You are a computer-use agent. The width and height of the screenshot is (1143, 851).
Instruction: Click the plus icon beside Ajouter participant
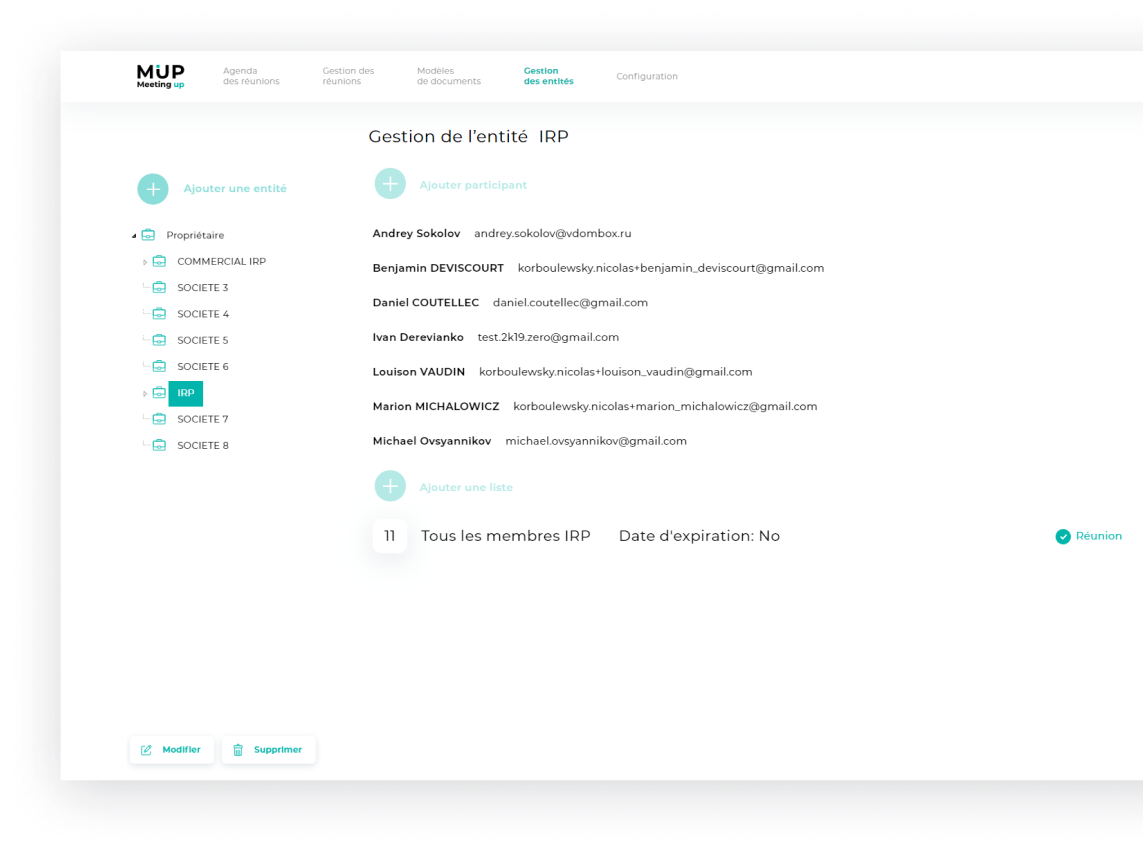tap(390, 184)
